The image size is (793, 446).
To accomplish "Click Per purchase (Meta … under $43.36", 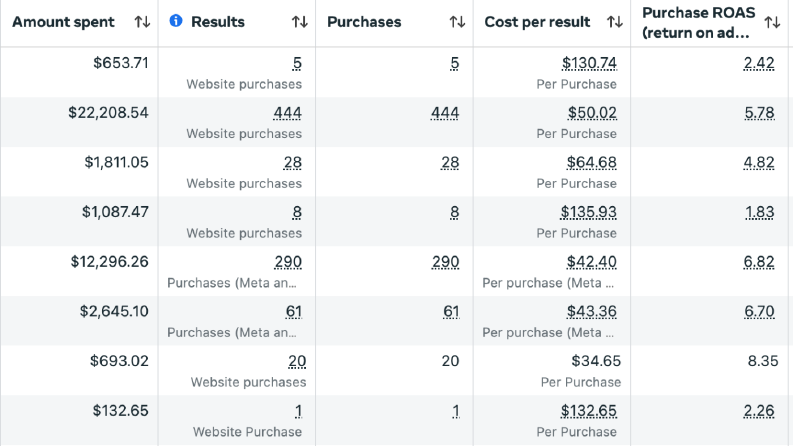I will [x=548, y=332].
